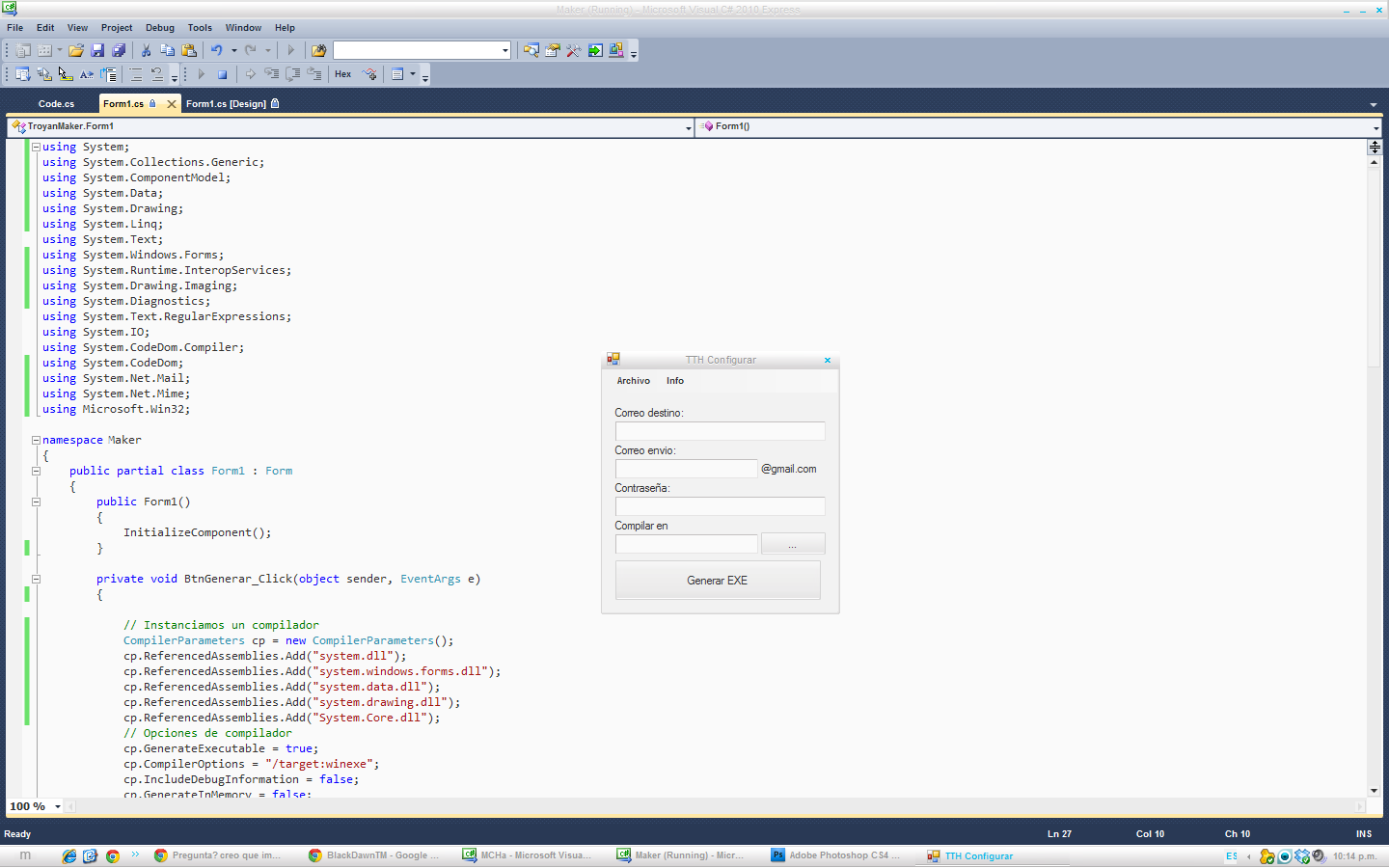Click the Generar EXE button
The image size is (1389, 868).
point(718,581)
